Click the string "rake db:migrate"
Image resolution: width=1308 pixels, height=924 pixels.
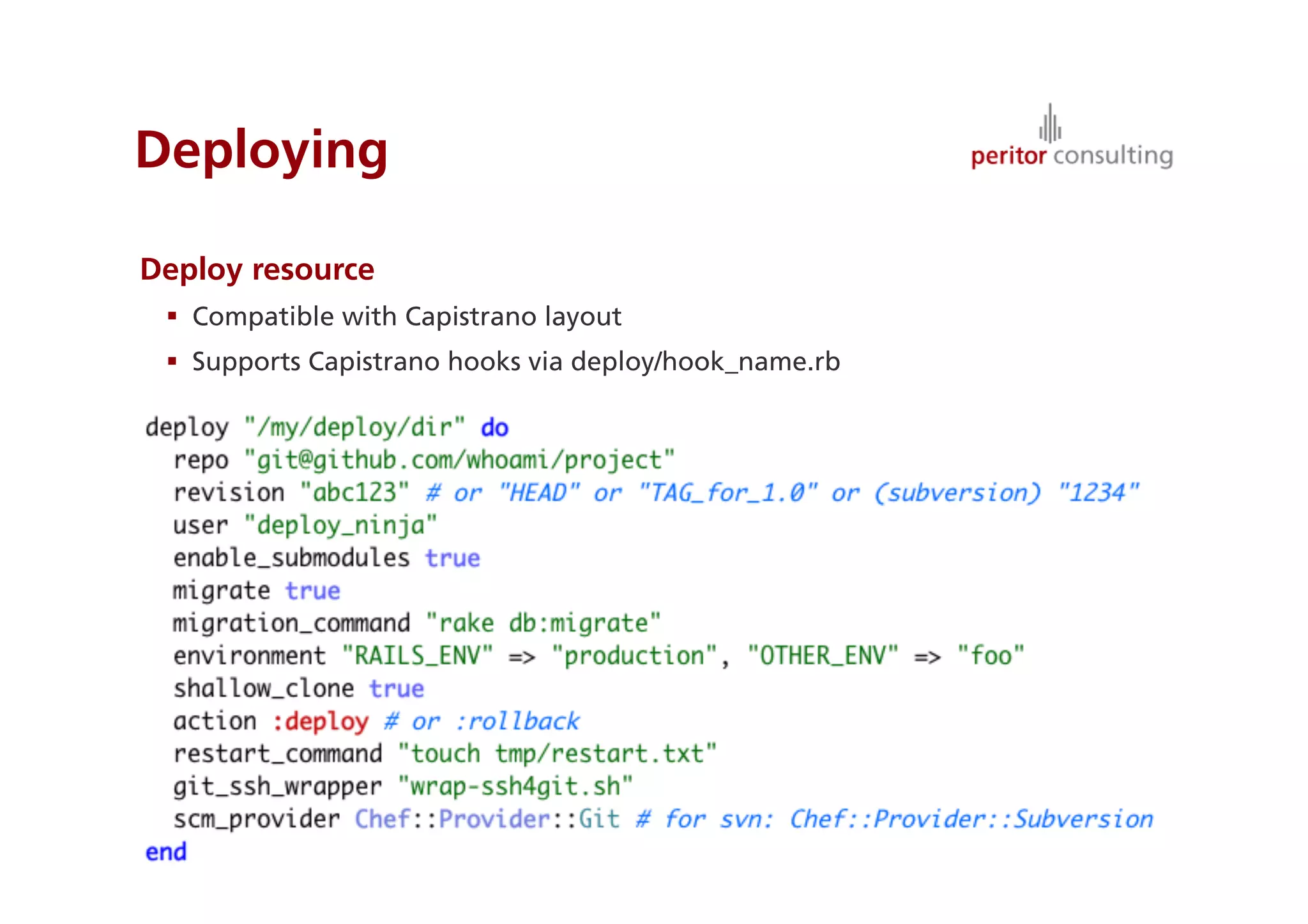[x=543, y=623]
